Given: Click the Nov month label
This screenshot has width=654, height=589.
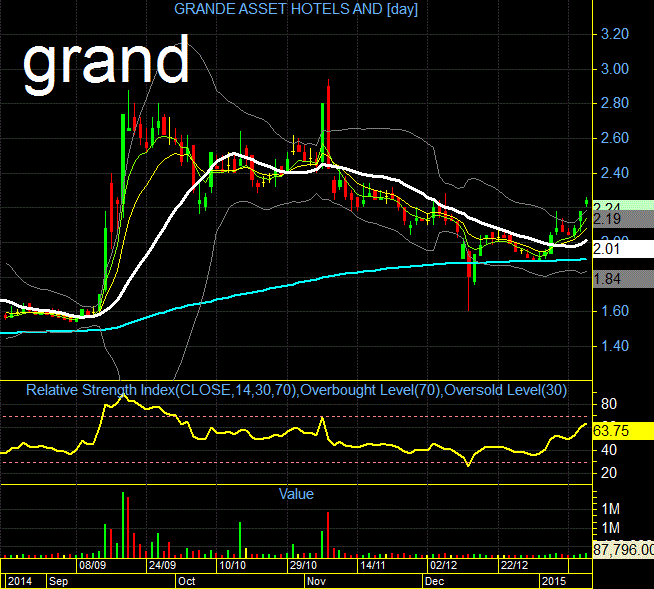Looking at the screenshot, I should click(316, 581).
